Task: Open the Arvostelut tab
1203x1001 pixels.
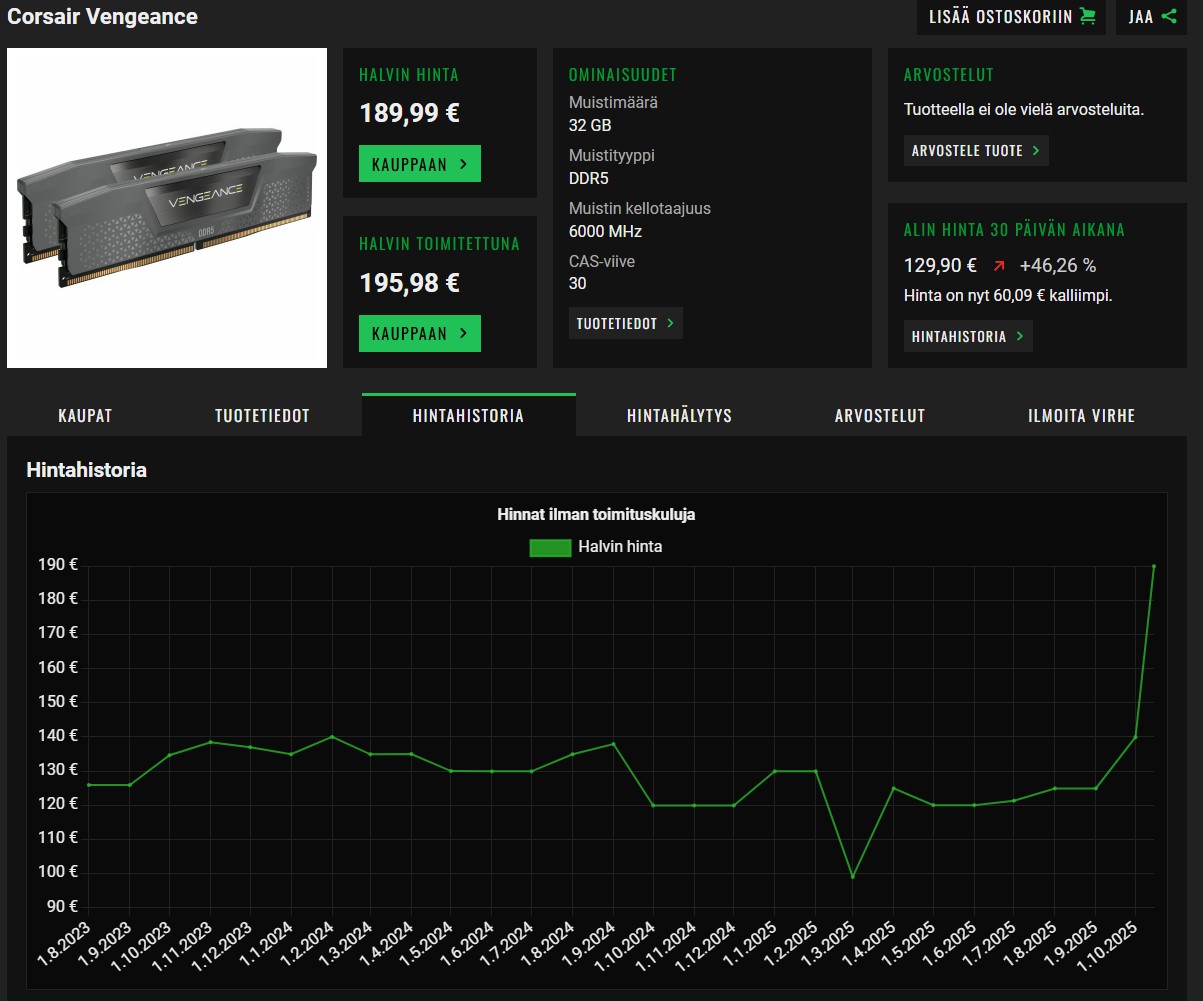Action: click(880, 415)
